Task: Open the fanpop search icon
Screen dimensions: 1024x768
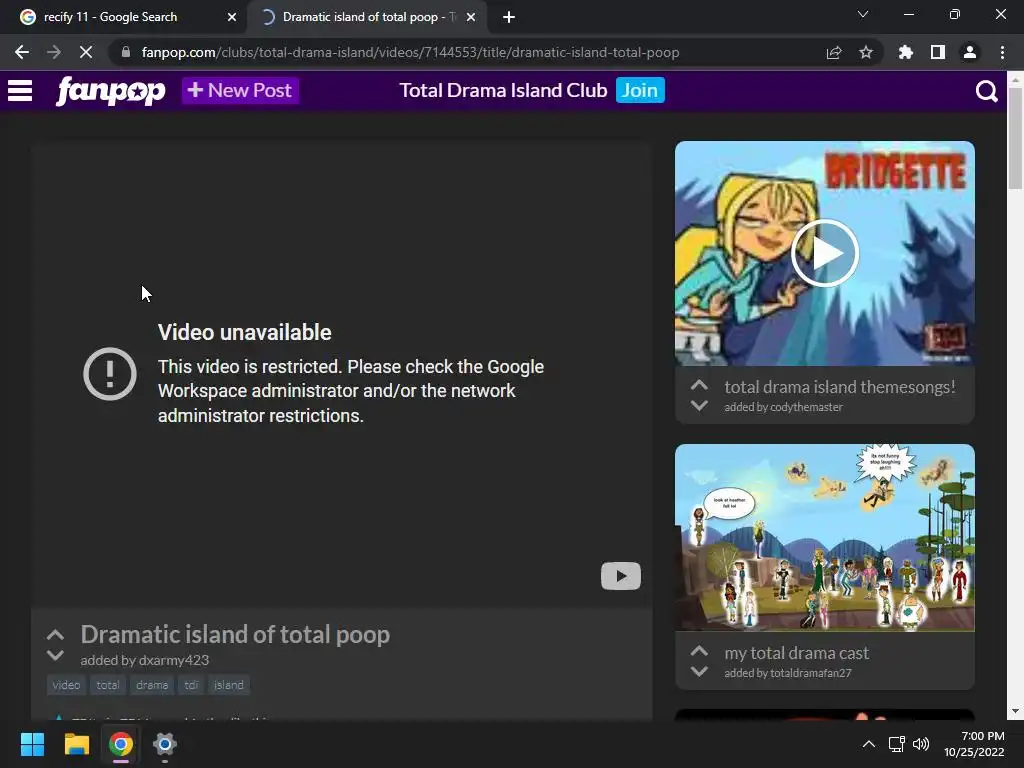Action: (x=986, y=91)
